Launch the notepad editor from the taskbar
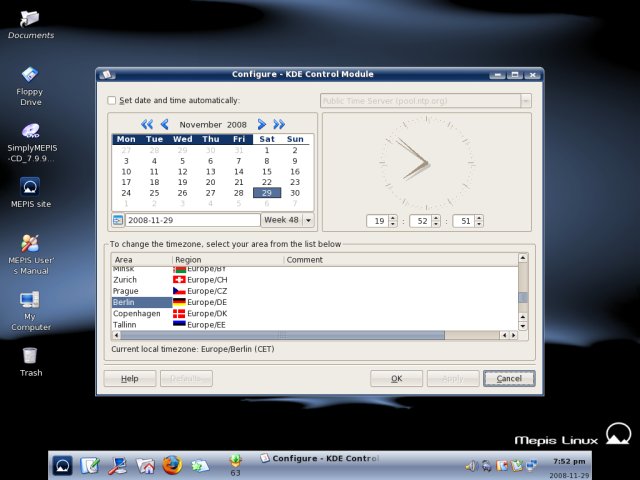640x480 pixels. click(90, 466)
